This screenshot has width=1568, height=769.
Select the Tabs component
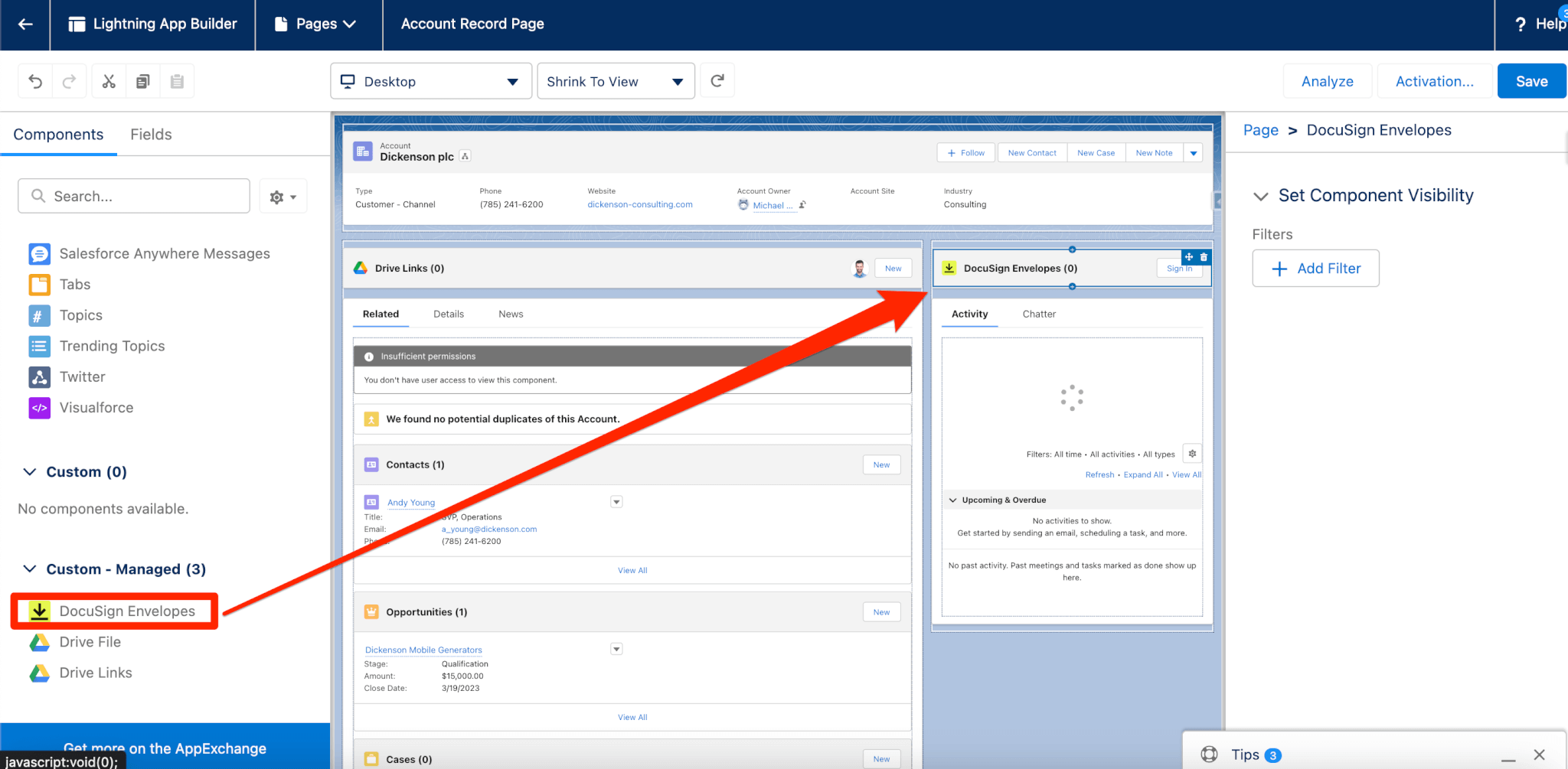pyautogui.click(x=60, y=285)
